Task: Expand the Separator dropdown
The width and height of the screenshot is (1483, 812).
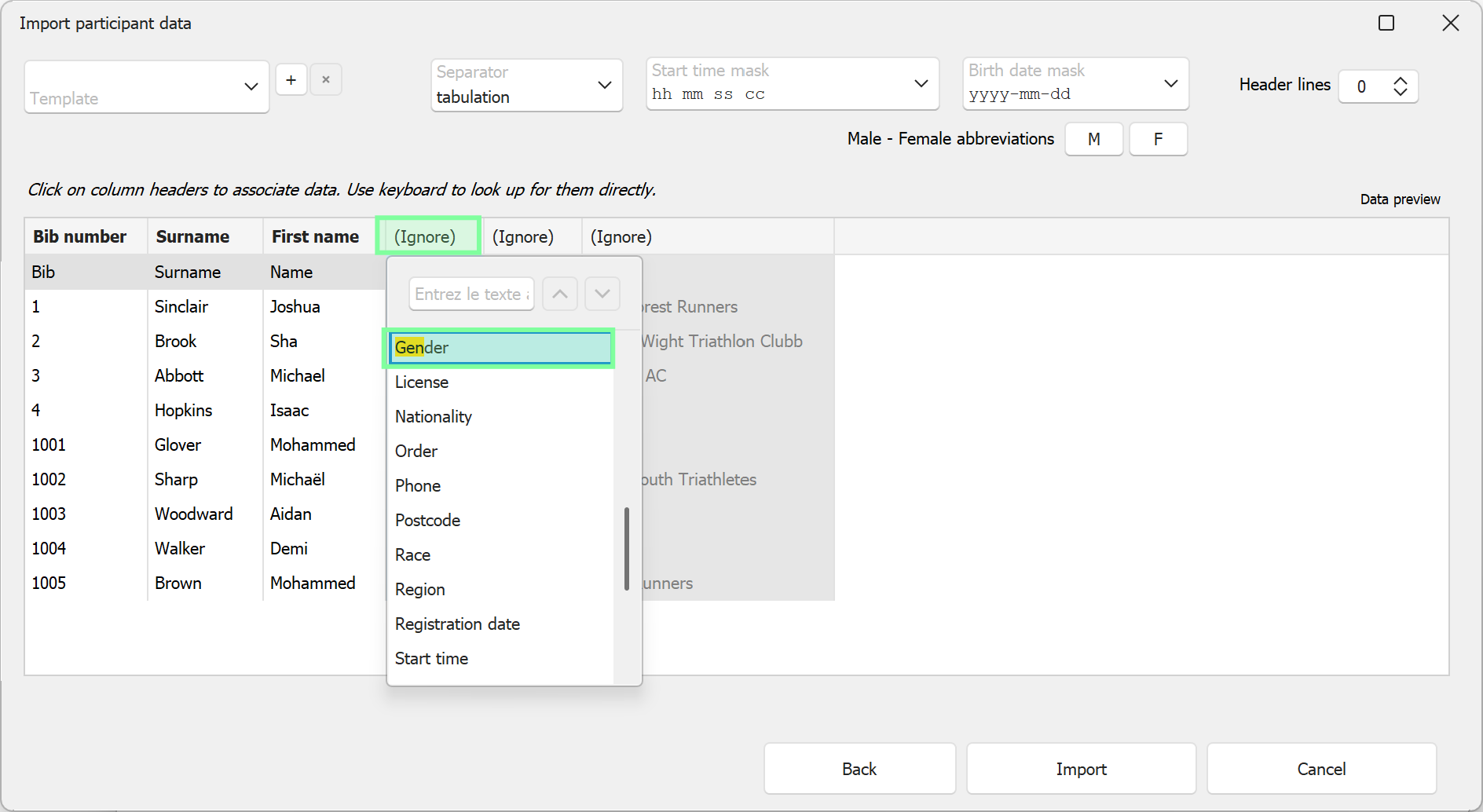Action: click(x=526, y=85)
